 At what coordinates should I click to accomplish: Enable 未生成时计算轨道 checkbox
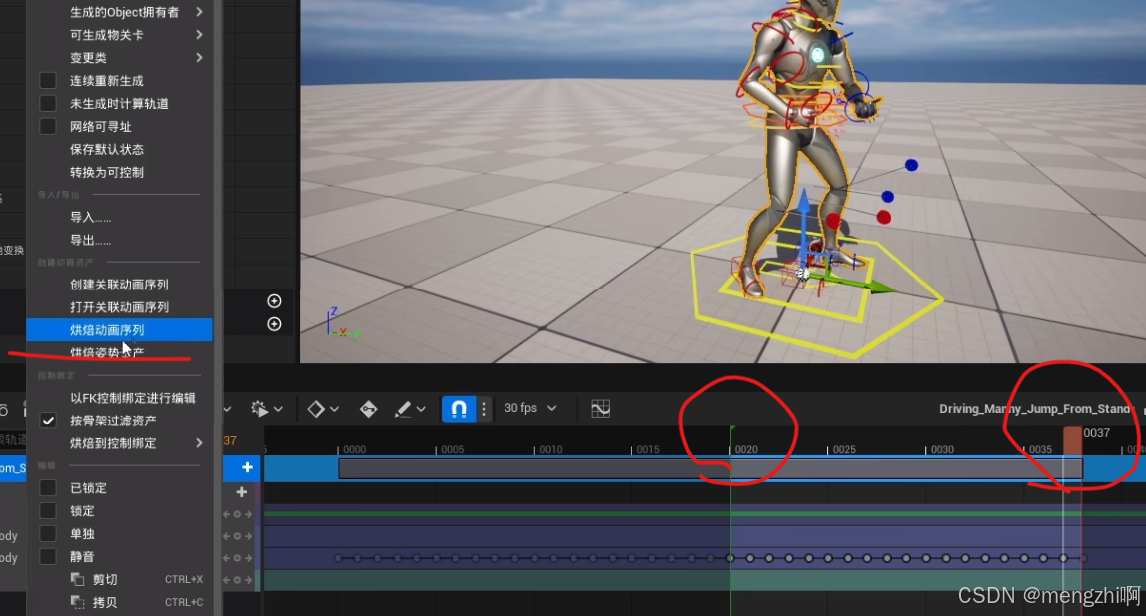[x=48, y=104]
